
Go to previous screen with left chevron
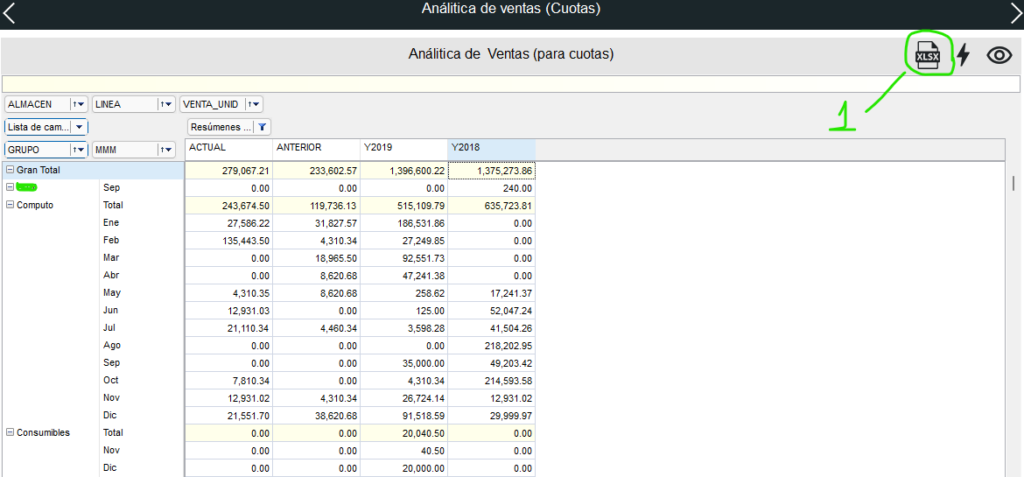8,10
